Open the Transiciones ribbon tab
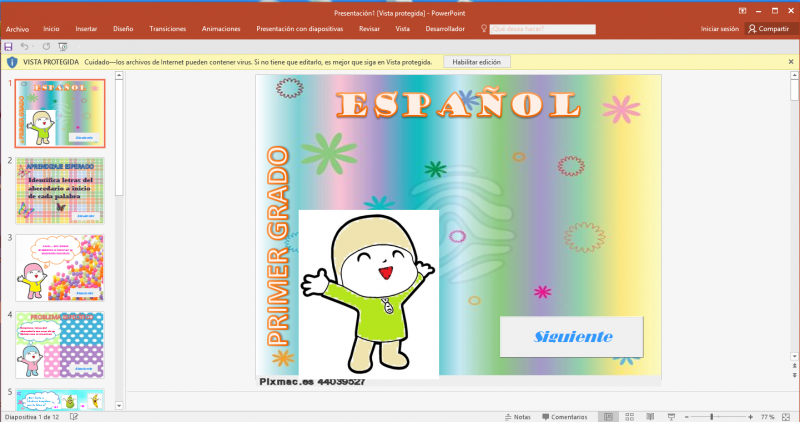This screenshot has height=422, width=800. point(167,29)
